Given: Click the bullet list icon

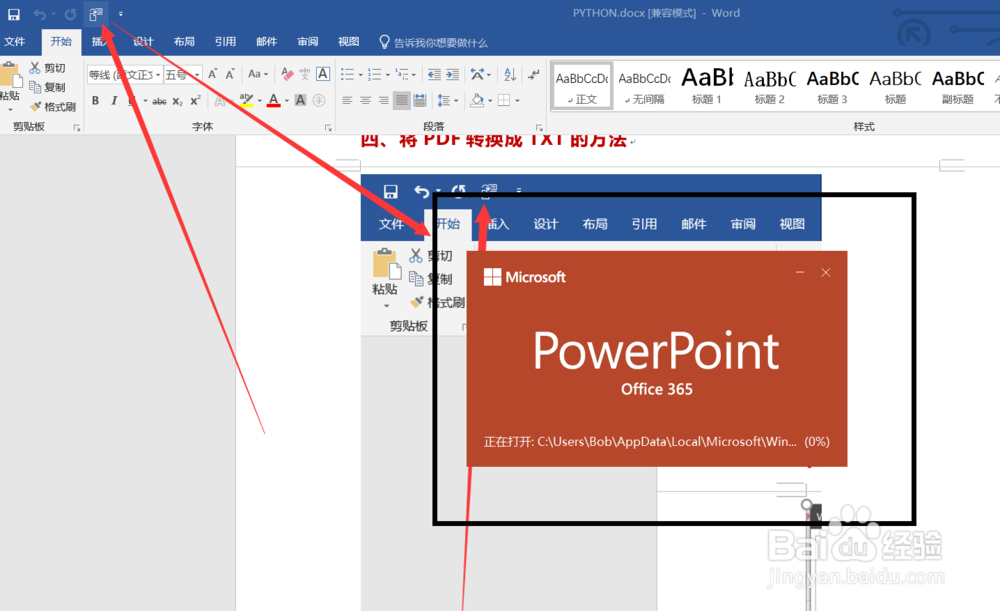Looking at the screenshot, I should coord(347,75).
